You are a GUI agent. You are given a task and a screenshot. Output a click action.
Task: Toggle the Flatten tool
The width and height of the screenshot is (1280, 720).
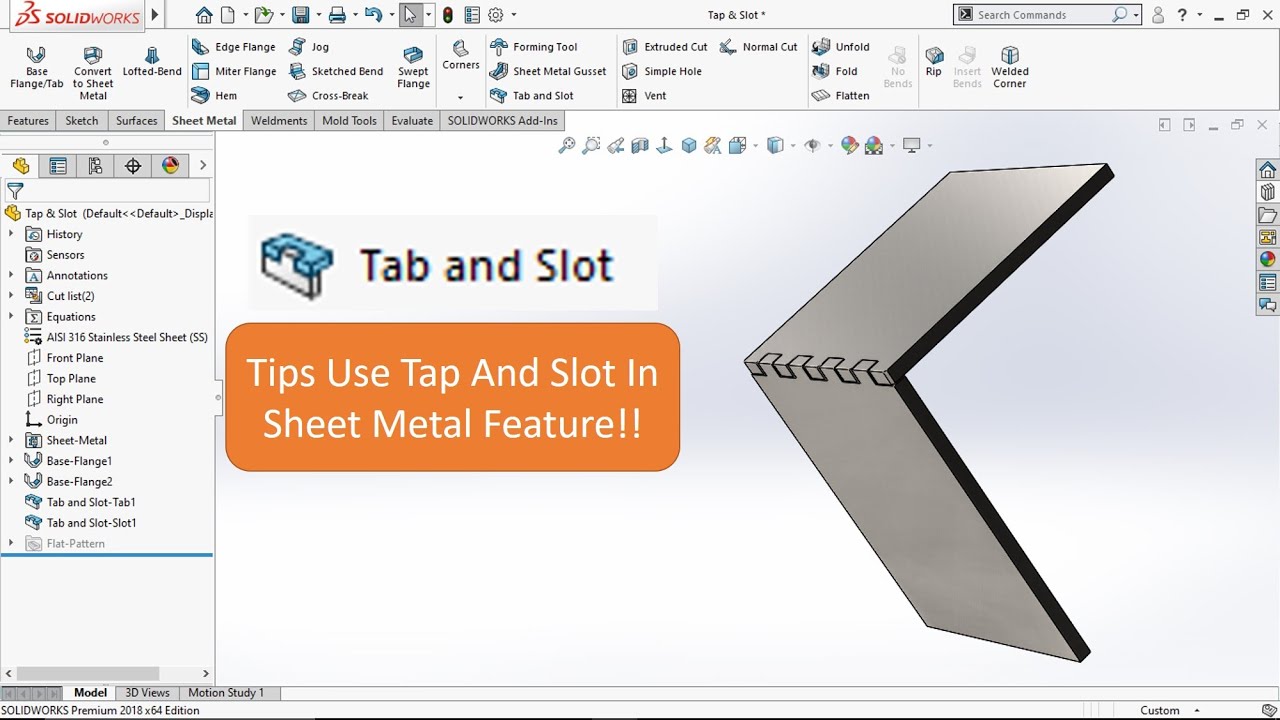click(x=841, y=96)
